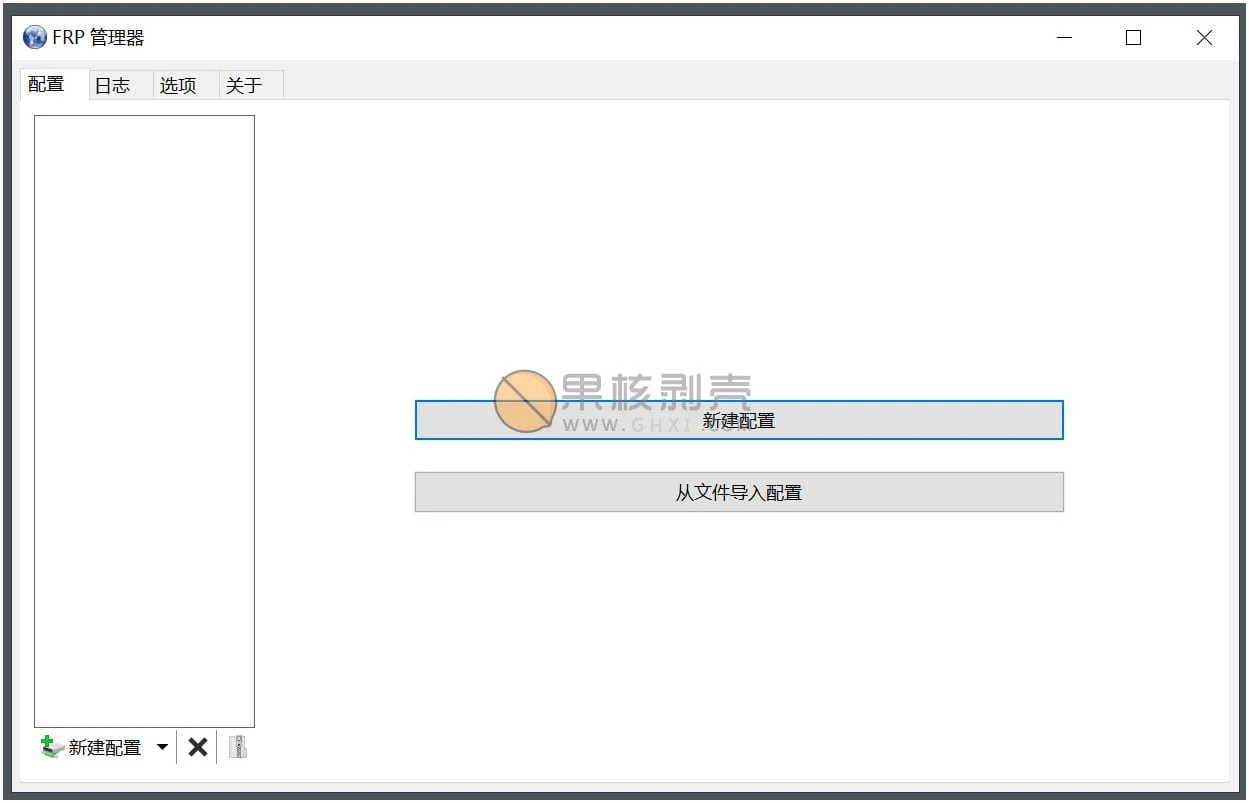Click the green plus 新建配置 icon on bottom toolbar
The height and width of the screenshot is (803, 1249).
(48, 746)
